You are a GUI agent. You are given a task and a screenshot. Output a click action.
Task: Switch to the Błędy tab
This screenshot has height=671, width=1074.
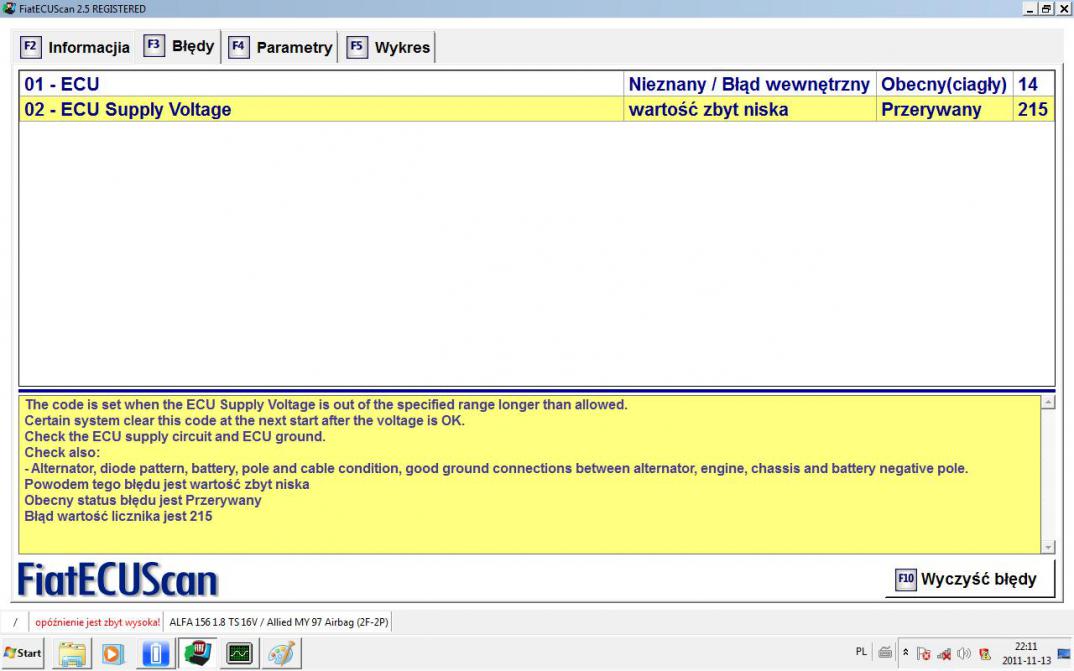[x=179, y=47]
